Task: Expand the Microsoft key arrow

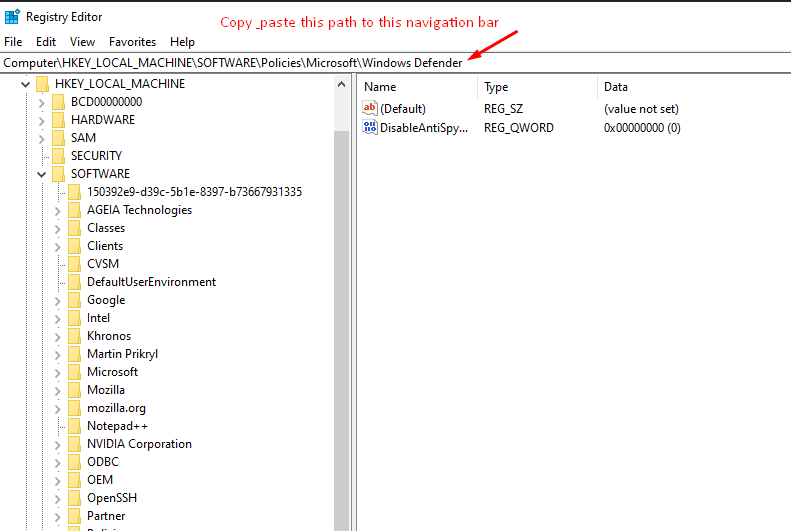Action: [x=57, y=372]
